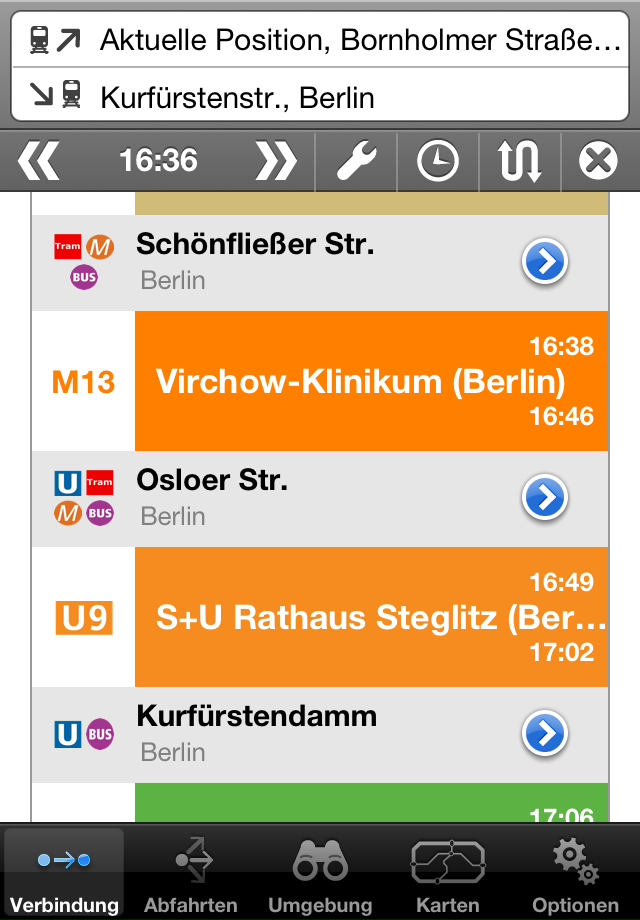Tap the U9 Rathaus Steglitz segment
The width and height of the screenshot is (640, 920).
click(x=371, y=617)
